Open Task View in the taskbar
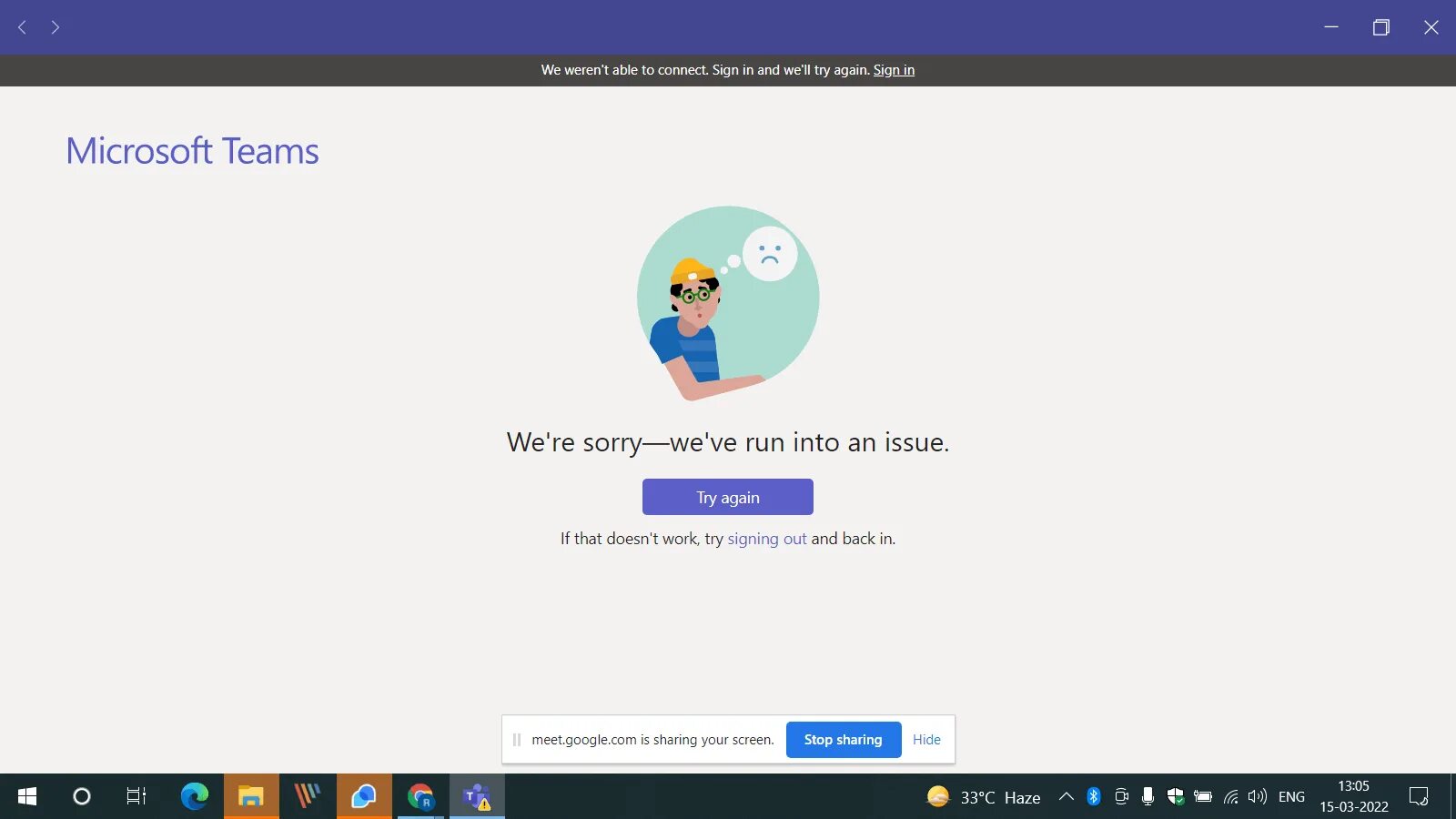This screenshot has width=1456, height=819. pos(136,797)
